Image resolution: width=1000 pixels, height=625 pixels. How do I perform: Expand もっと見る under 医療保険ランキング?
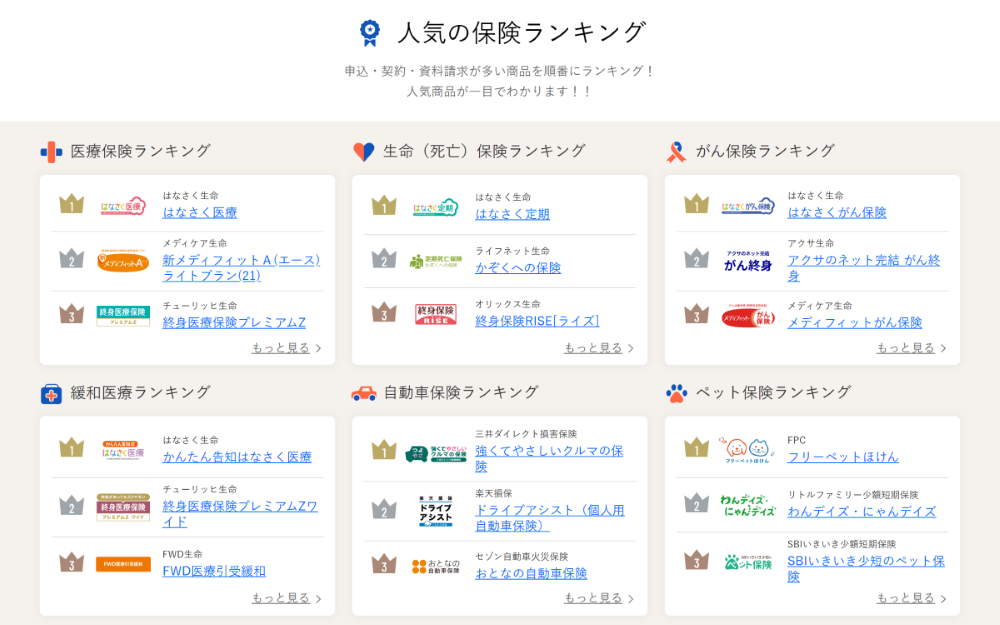coord(286,348)
